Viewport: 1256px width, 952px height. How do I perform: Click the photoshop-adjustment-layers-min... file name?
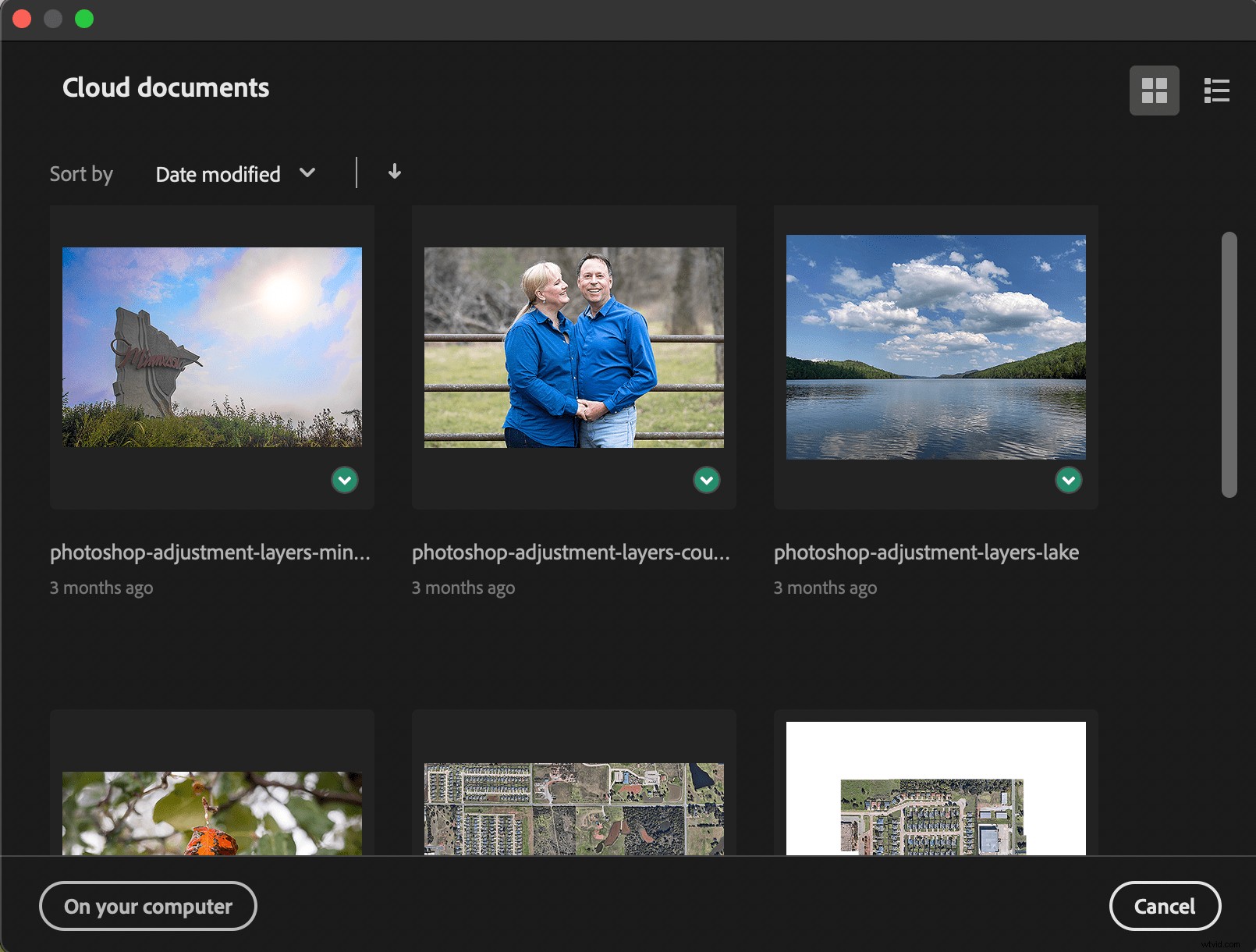[210, 552]
